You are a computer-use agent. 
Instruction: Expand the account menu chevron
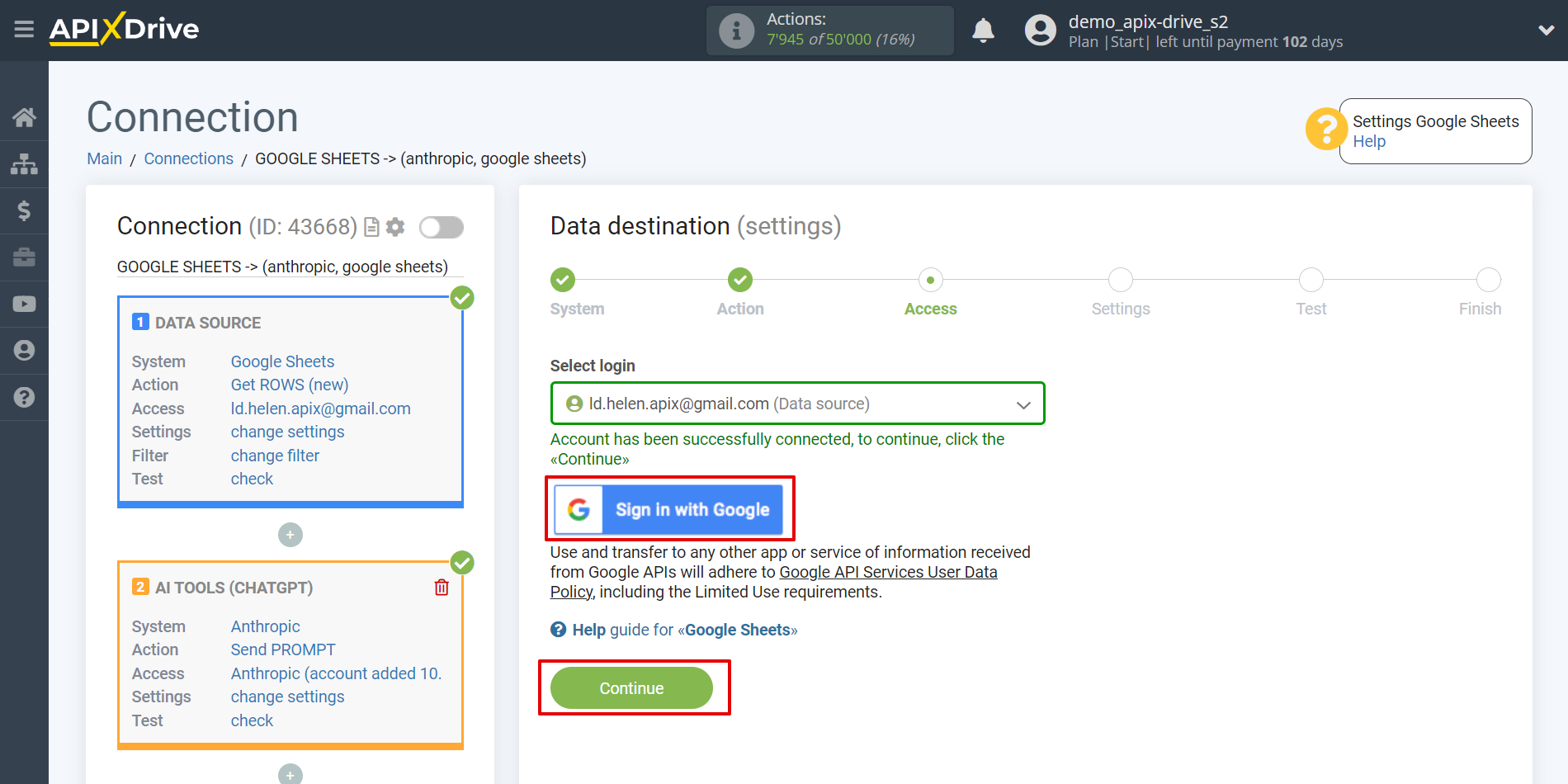(x=1546, y=30)
